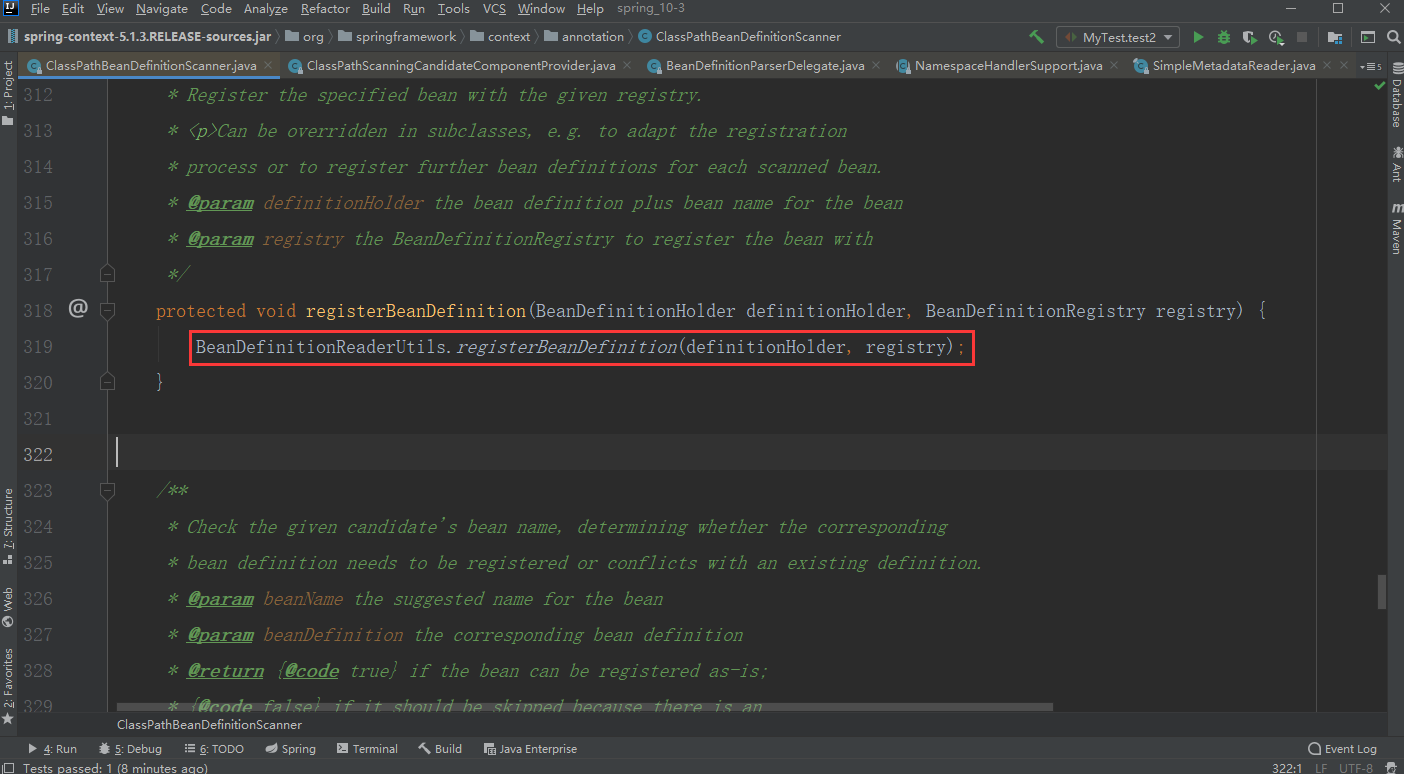Close the NamespaceHandlerSupport.java tab
Image resolution: width=1404 pixels, height=774 pixels.
pos(1112,66)
